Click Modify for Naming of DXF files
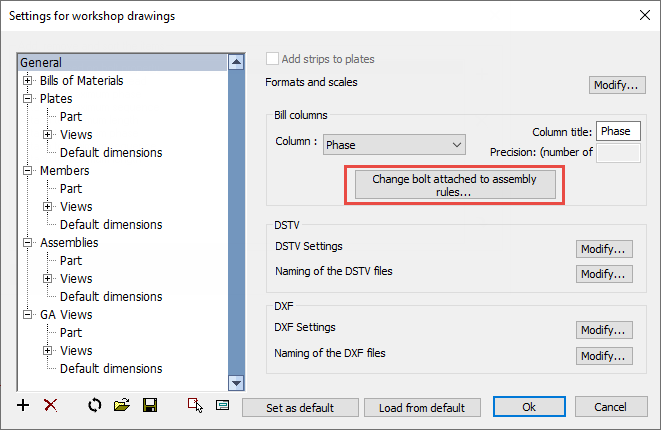661x430 pixels. (604, 356)
